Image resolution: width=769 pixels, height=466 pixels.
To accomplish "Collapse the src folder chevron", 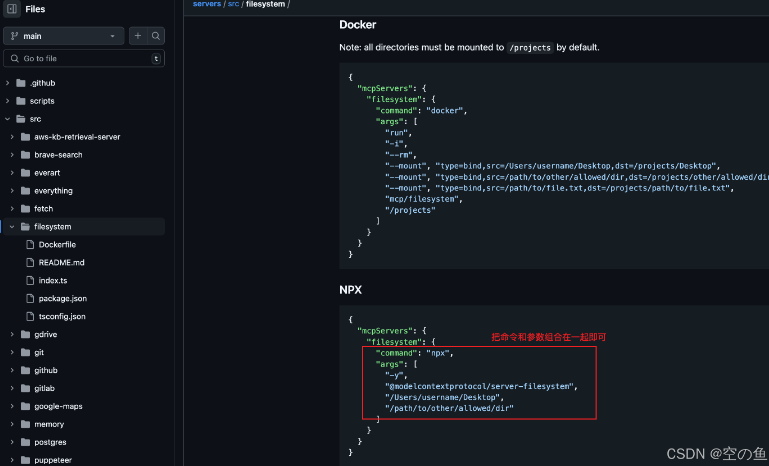I will (8, 119).
